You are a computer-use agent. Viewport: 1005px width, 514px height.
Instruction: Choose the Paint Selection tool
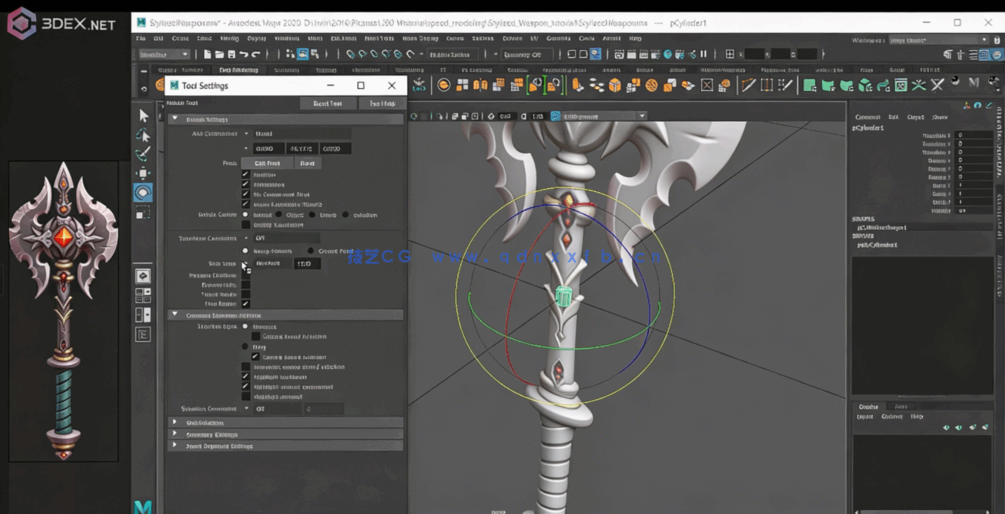click(143, 154)
